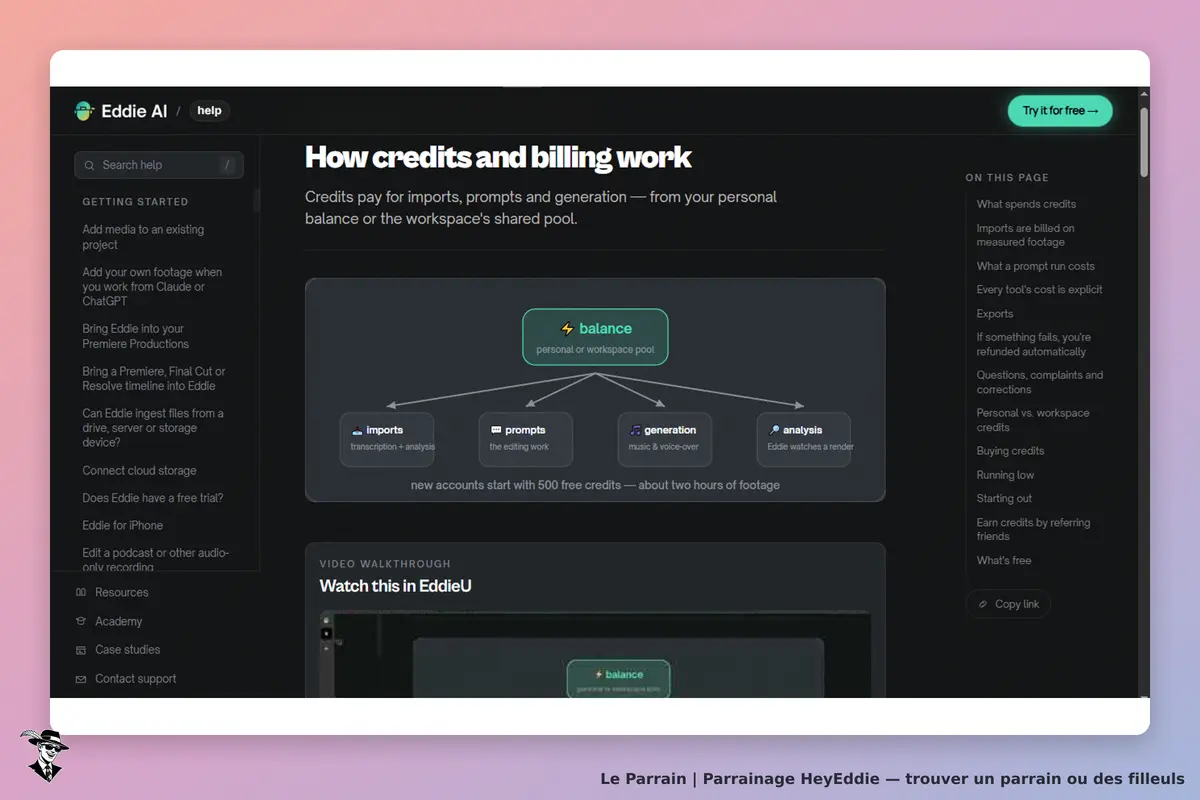The image size is (1200, 800).
Task: Click the page's vertical scrollbar
Action: (x=1144, y=392)
